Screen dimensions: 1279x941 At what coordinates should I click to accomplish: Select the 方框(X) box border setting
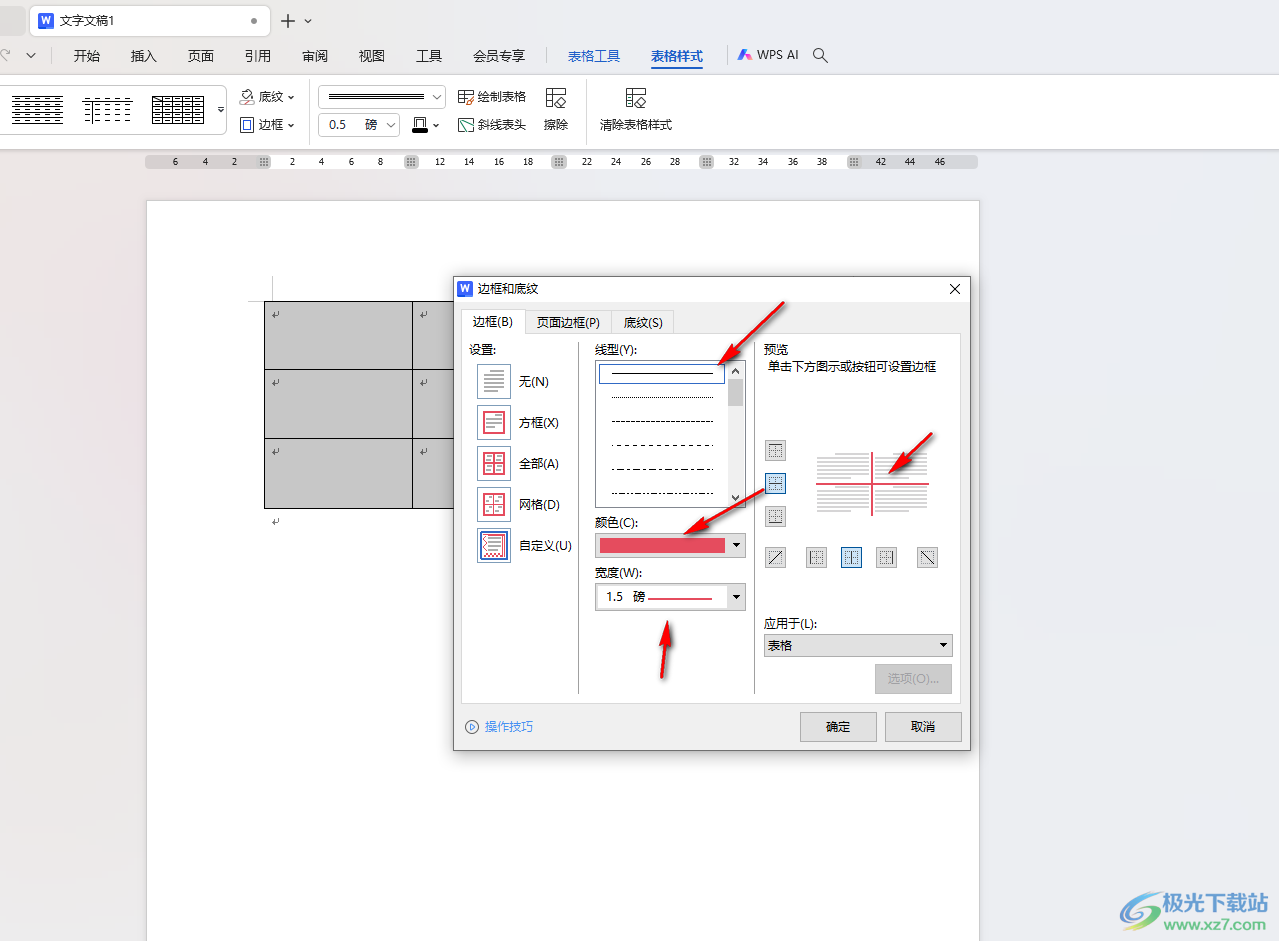pos(494,423)
